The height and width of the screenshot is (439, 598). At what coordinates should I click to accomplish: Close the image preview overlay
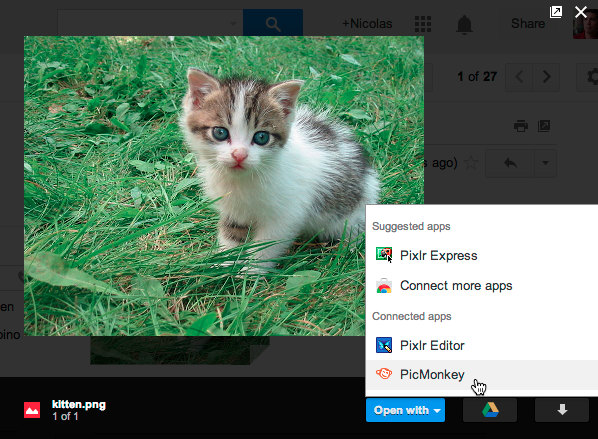pyautogui.click(x=581, y=12)
